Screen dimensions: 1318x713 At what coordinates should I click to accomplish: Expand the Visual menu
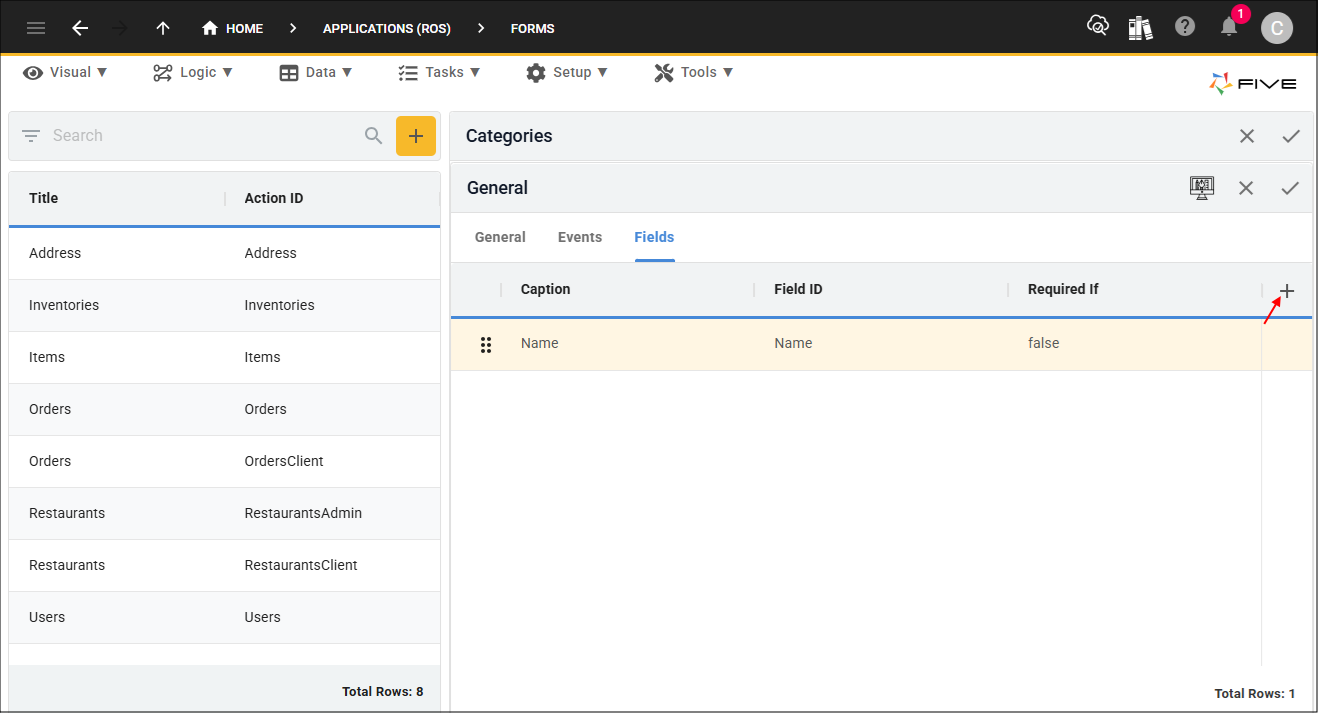[x=65, y=72]
